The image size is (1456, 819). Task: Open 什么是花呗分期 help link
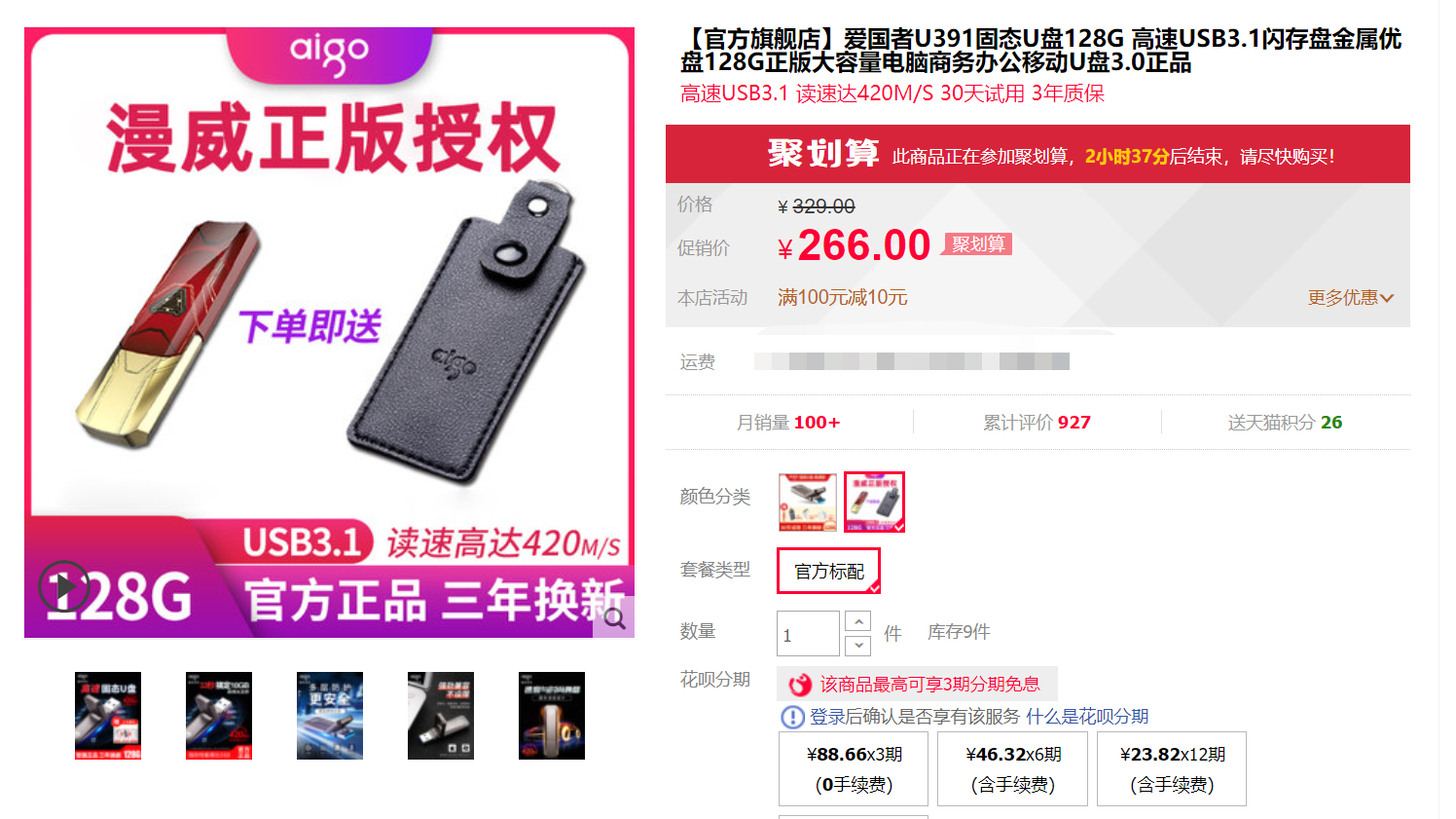click(x=1087, y=717)
